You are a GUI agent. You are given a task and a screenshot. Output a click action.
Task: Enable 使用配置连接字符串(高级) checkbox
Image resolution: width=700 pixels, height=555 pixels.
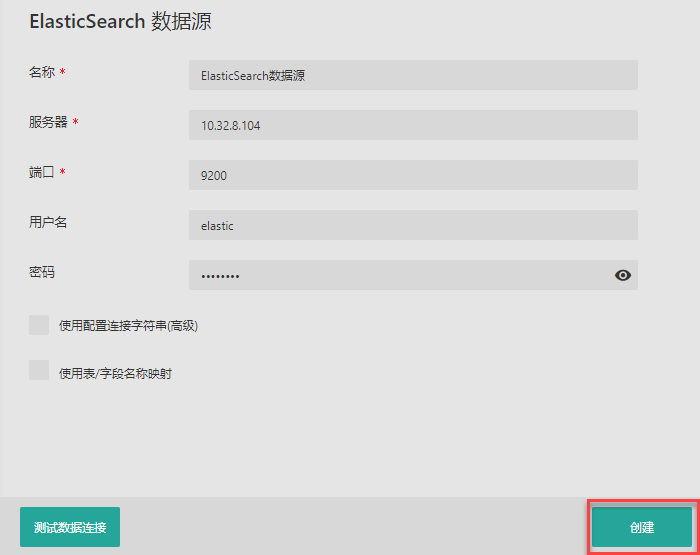coord(39,325)
